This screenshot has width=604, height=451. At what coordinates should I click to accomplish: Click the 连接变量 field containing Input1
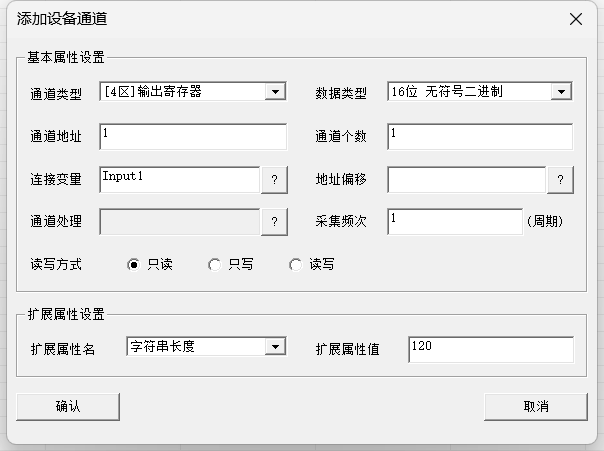point(179,179)
